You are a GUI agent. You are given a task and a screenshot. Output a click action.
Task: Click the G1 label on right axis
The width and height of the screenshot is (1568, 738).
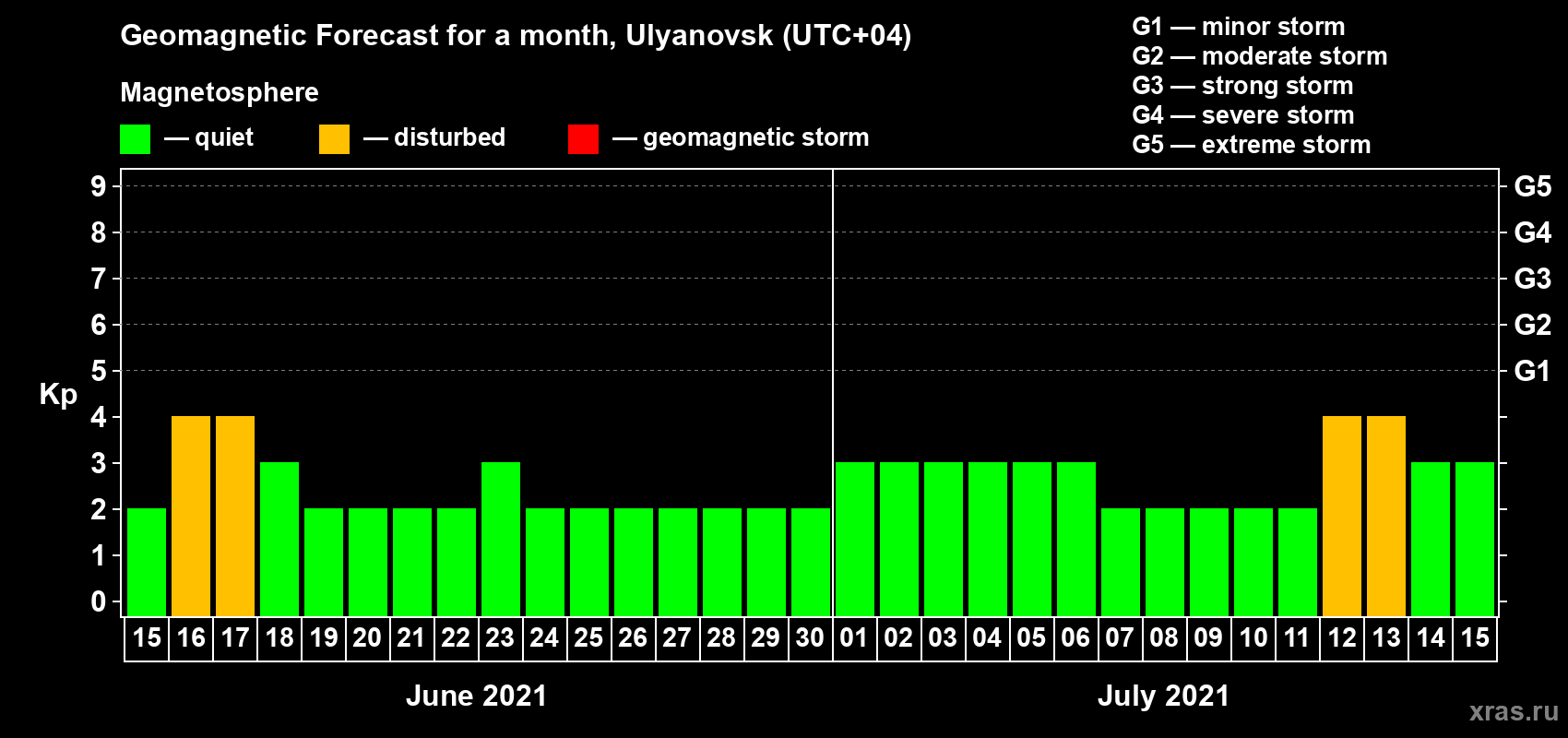click(1533, 371)
